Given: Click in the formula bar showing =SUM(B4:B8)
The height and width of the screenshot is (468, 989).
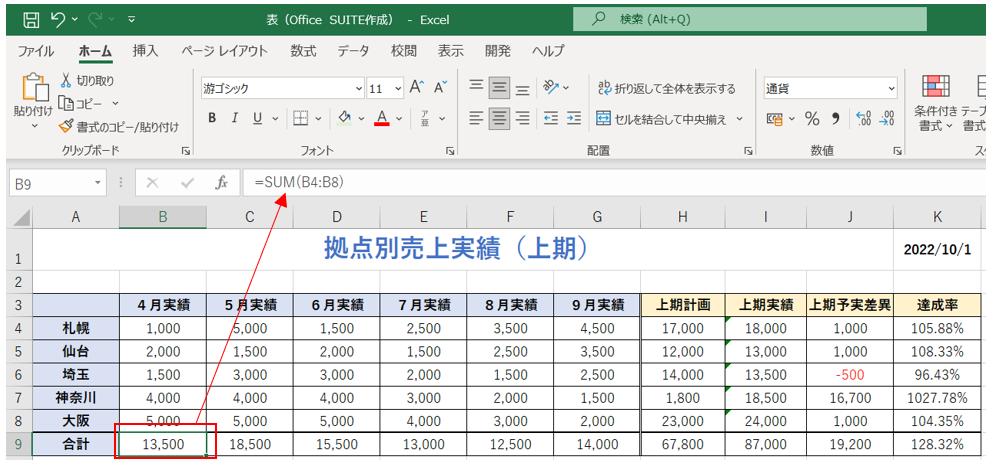Looking at the screenshot, I should tap(600, 183).
